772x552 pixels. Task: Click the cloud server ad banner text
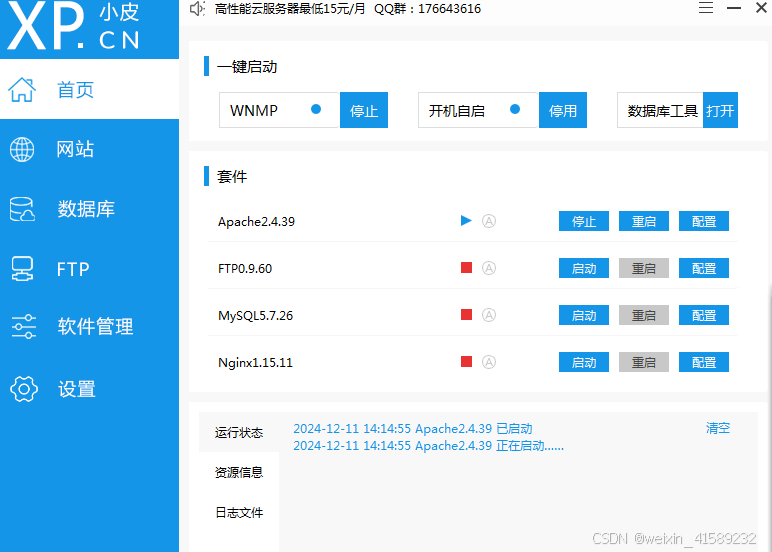pos(348,8)
